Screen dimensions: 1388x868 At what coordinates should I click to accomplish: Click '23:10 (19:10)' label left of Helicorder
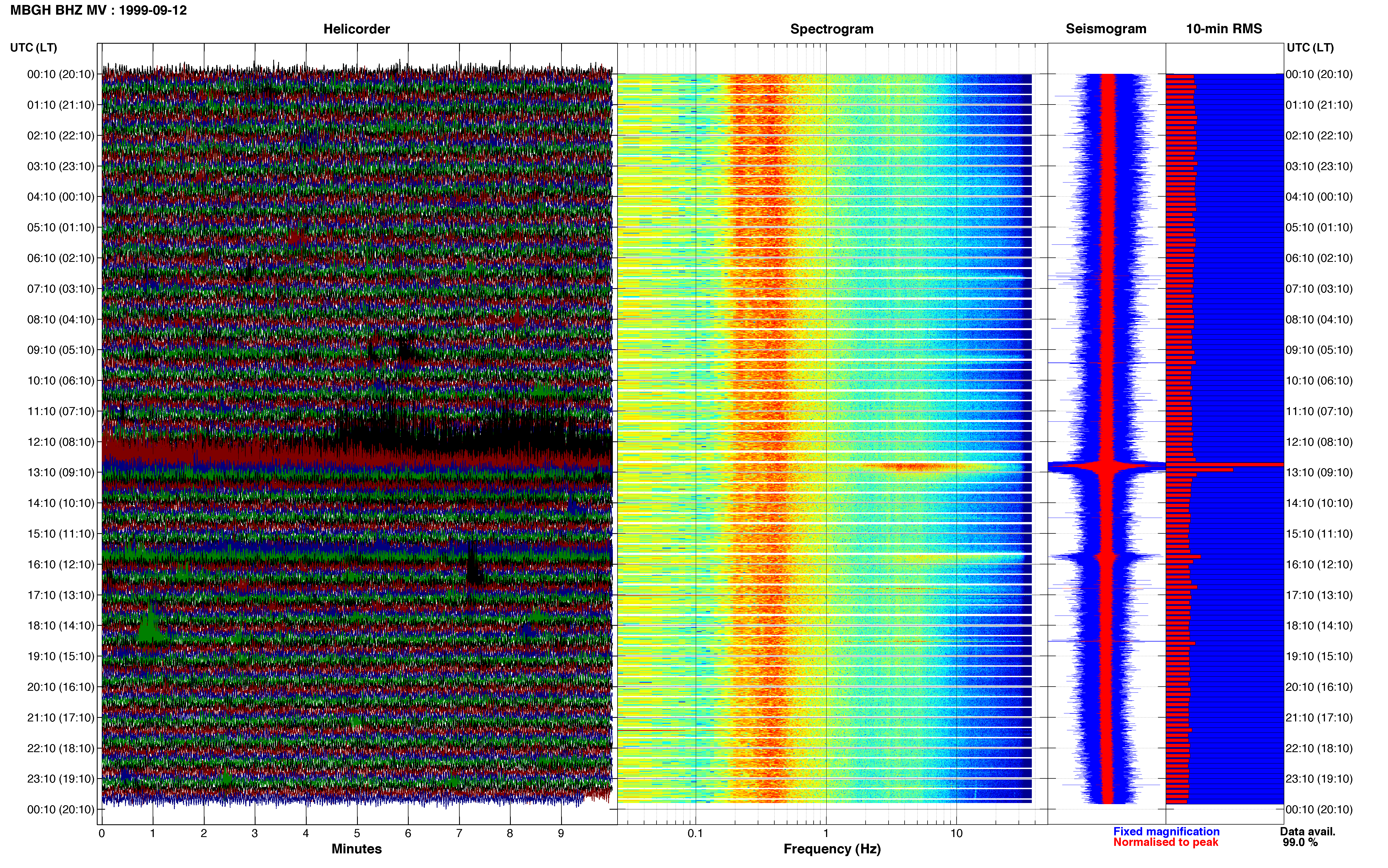pos(61,779)
